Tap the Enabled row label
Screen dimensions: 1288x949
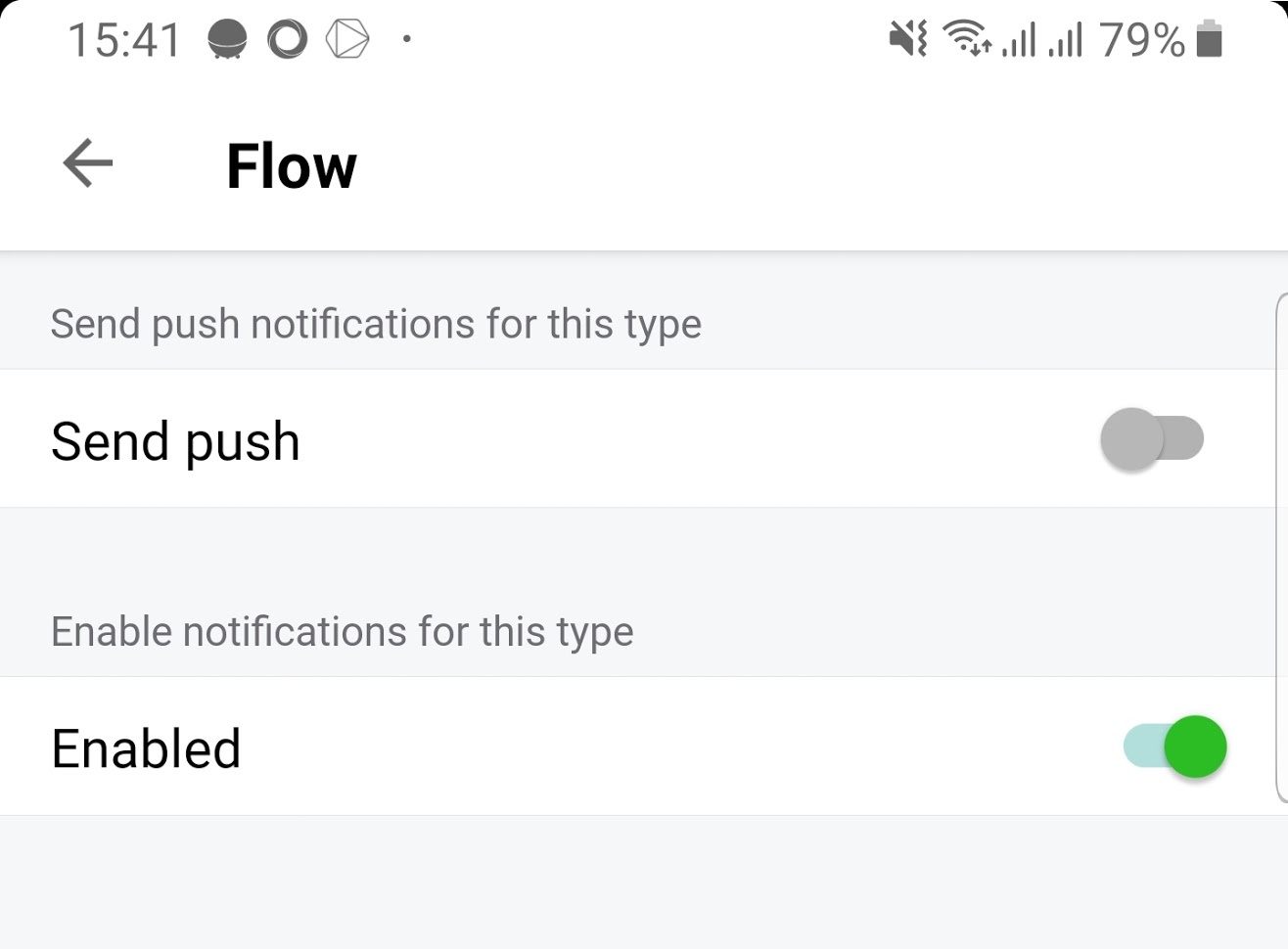coord(146,748)
